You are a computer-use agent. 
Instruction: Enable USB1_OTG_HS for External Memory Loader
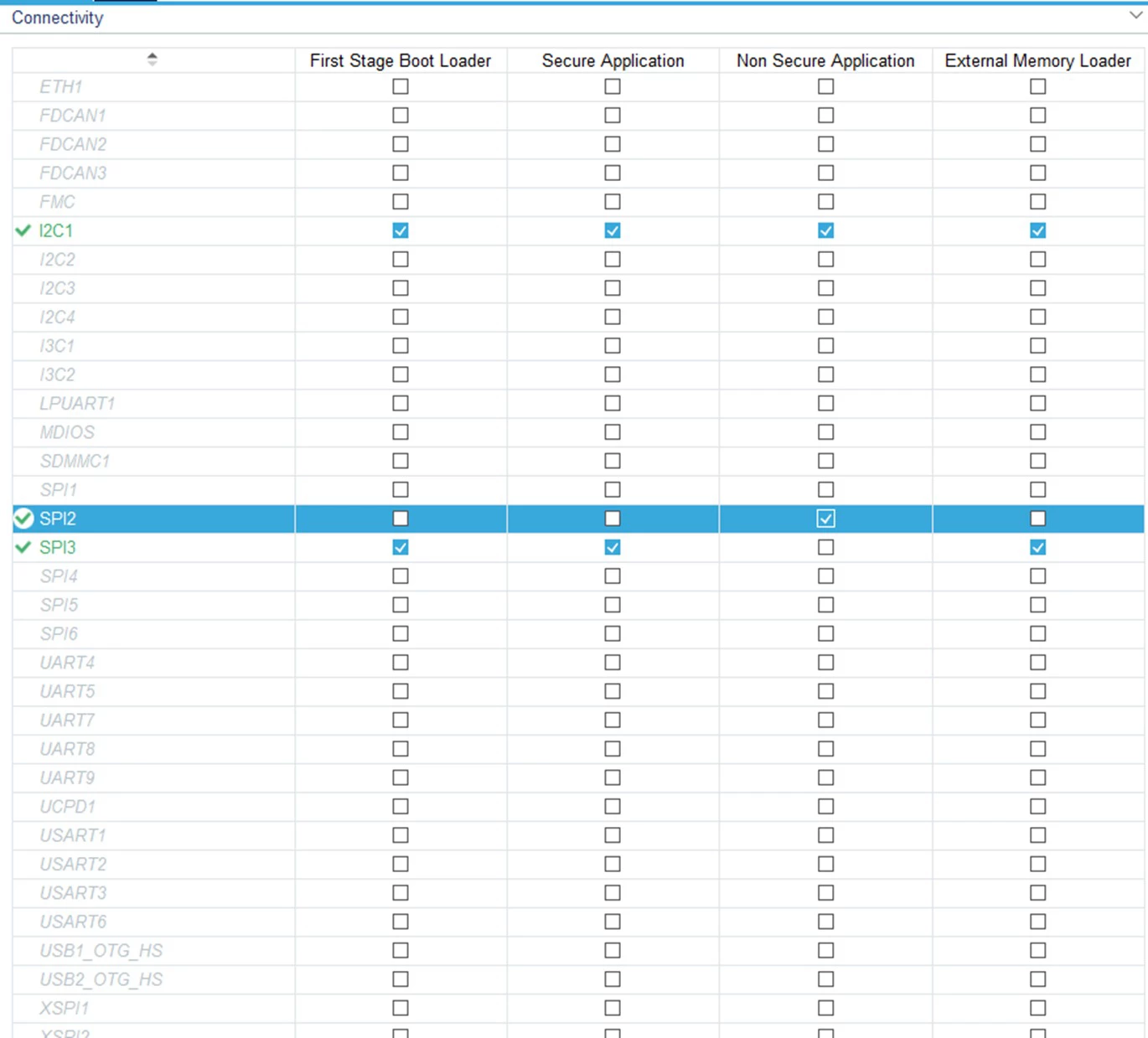click(x=1037, y=950)
